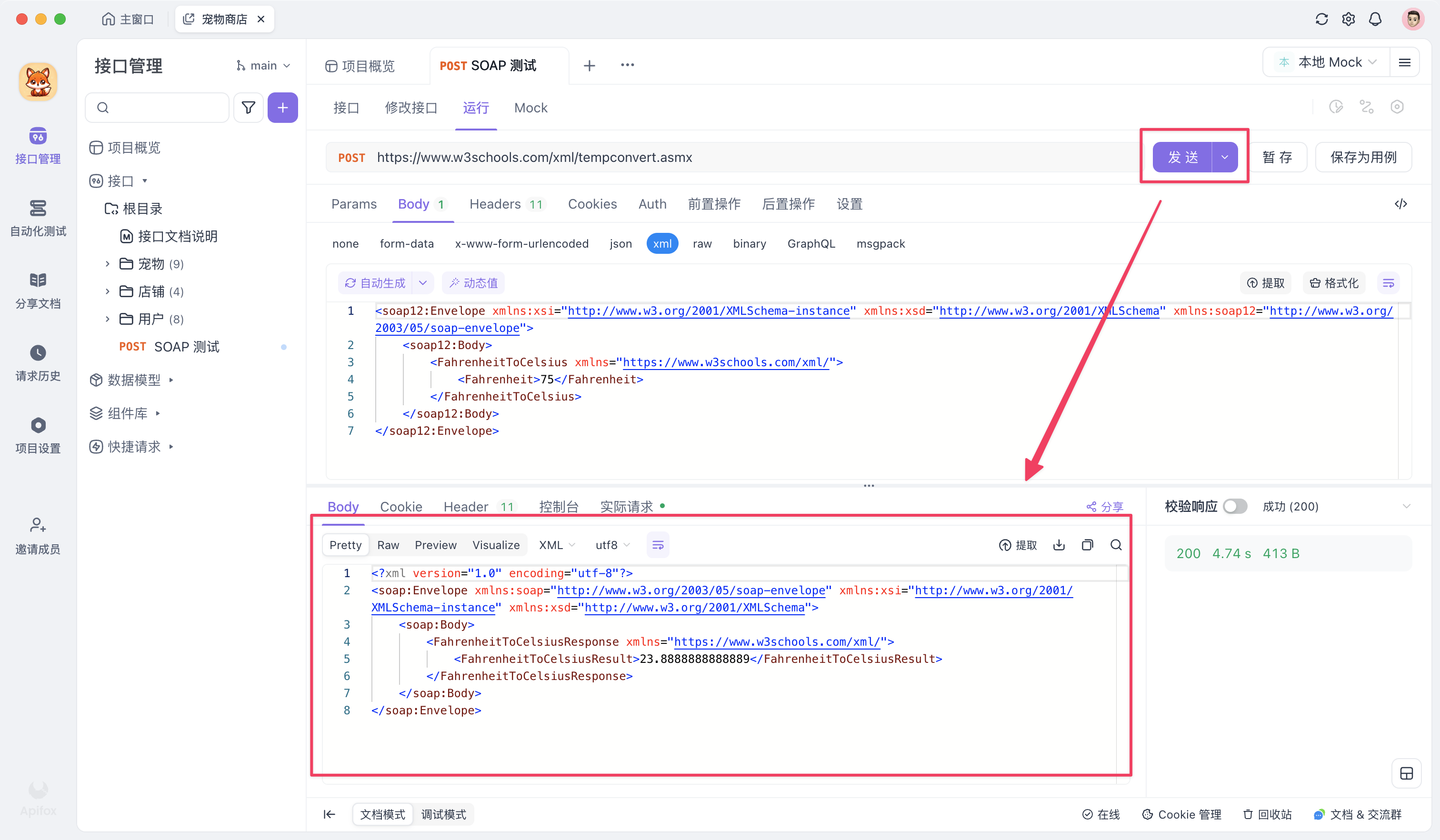The width and height of the screenshot is (1440, 840).
Task: Switch to the 控制台 response tab
Action: tap(558, 506)
